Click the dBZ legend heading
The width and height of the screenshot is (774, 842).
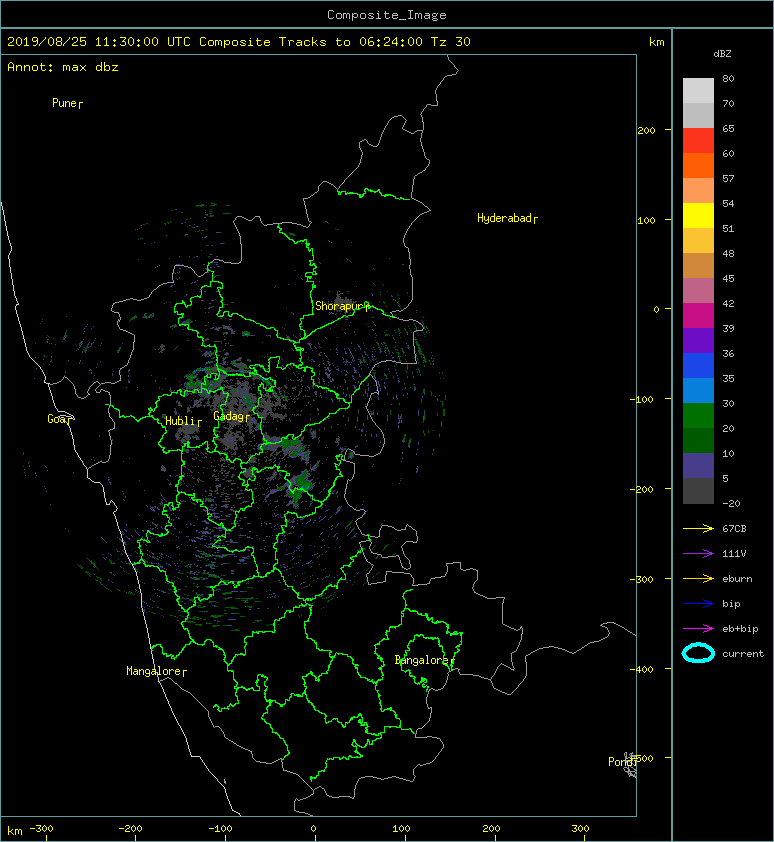pos(722,54)
